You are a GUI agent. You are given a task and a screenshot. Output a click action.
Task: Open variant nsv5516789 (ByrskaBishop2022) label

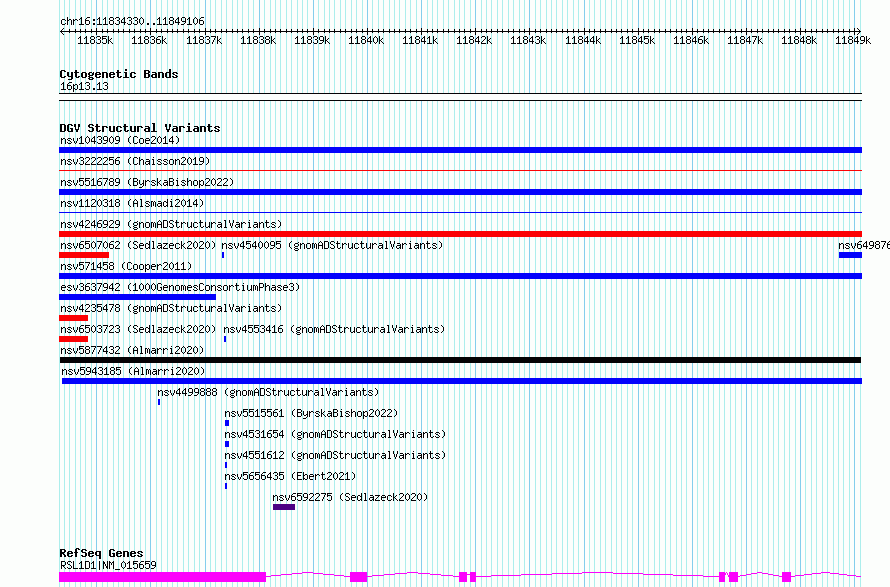tap(147, 182)
